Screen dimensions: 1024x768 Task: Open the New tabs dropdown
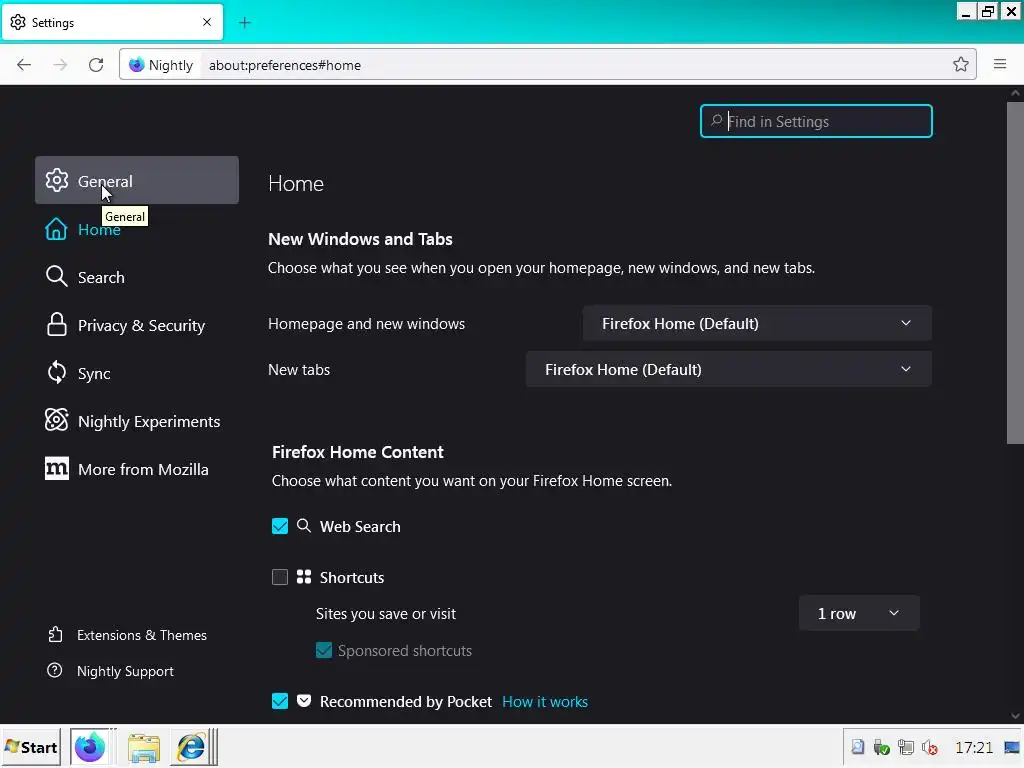[728, 369]
